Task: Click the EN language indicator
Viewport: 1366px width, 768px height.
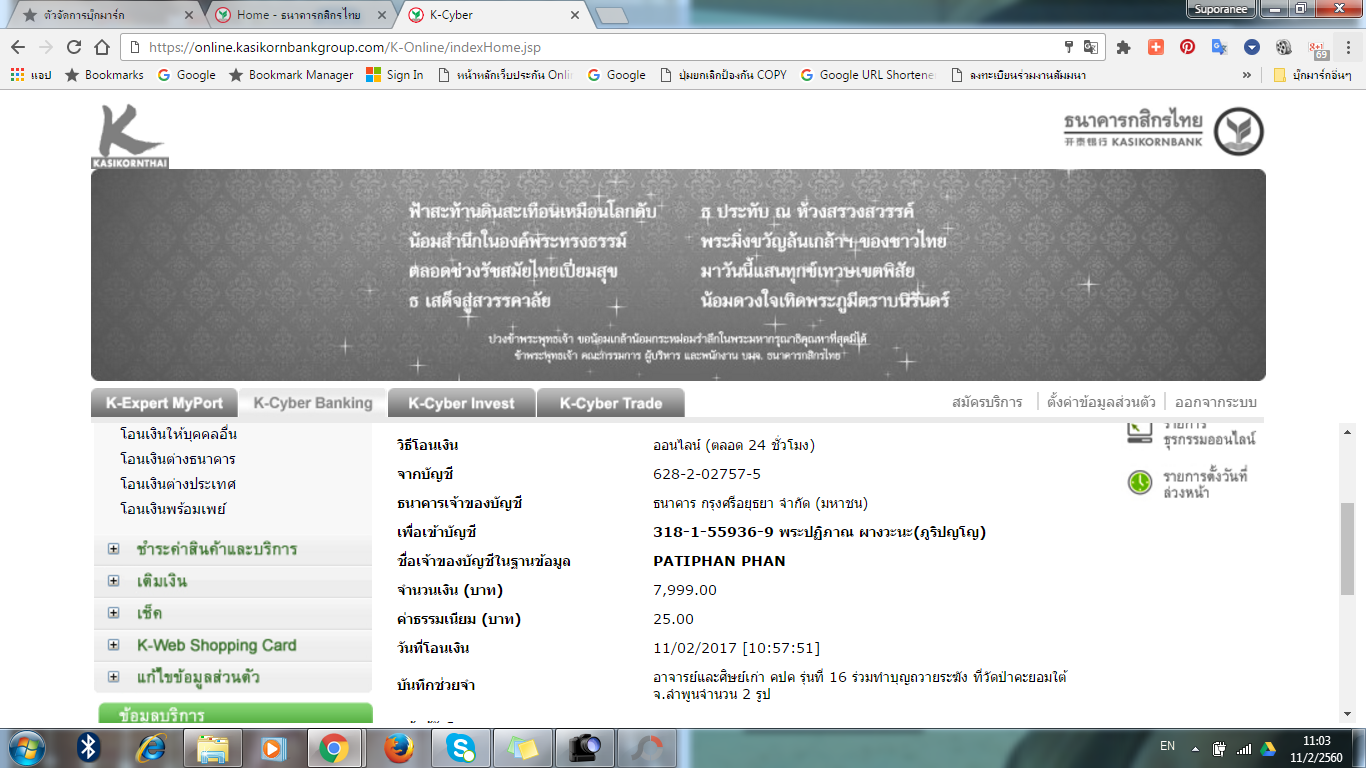Action: pos(1167,746)
